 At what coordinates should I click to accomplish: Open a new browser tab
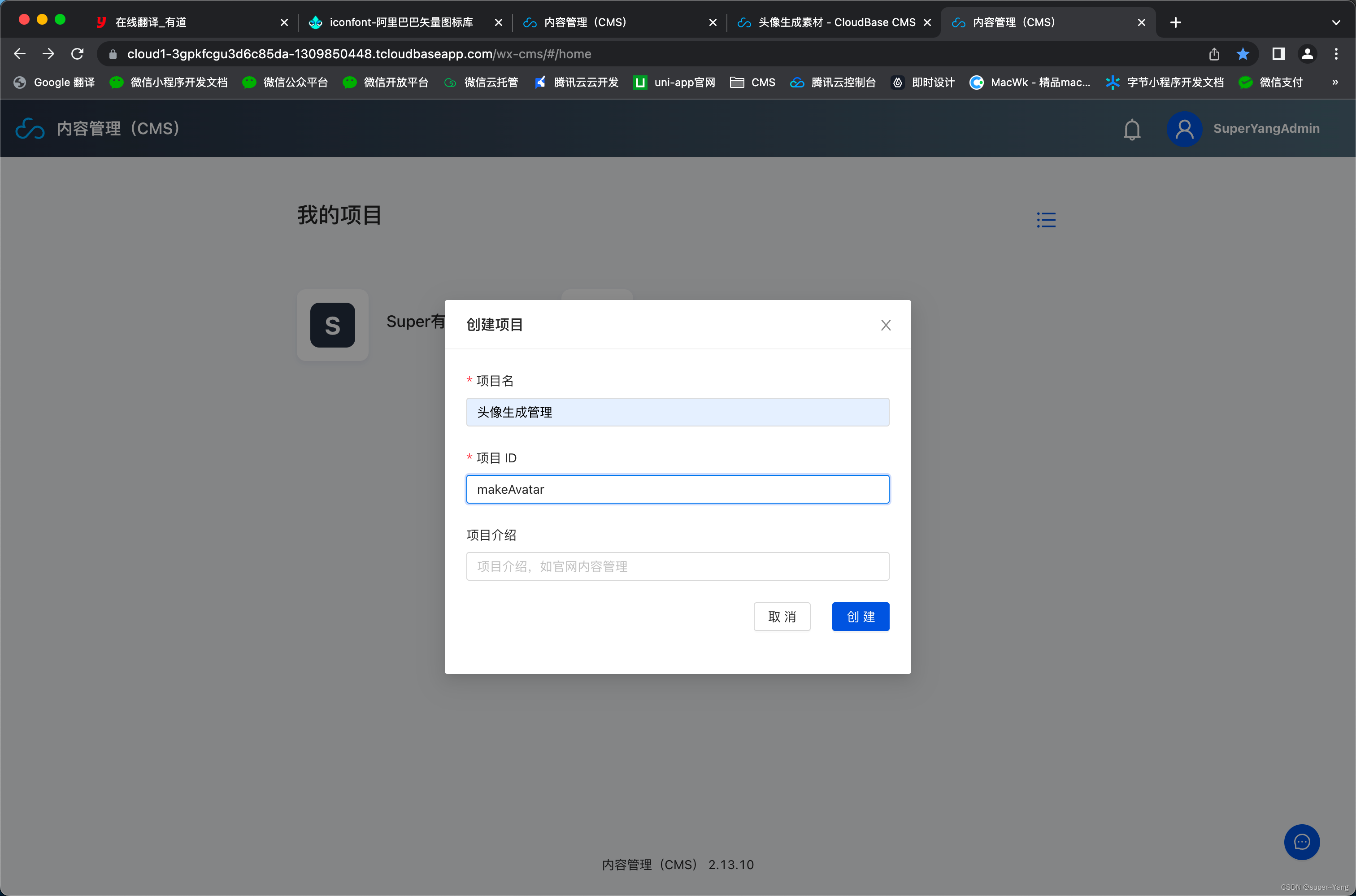point(1175,22)
